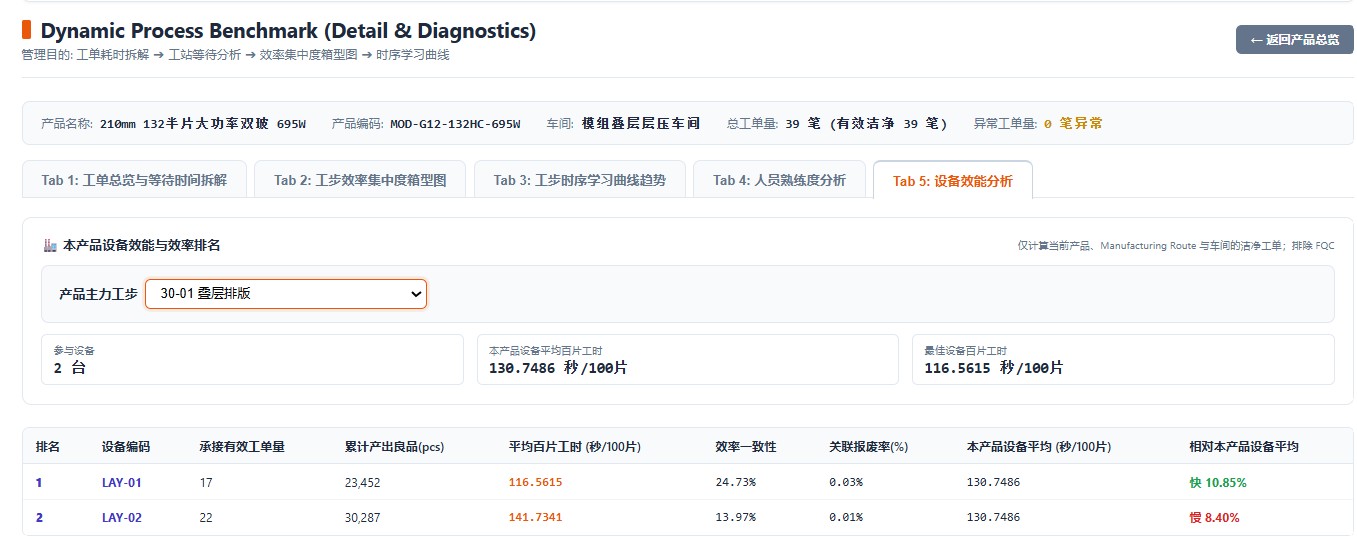
Task: Click the 平均百片工时 (秒/100片) column header
Action: pyautogui.click(x=575, y=447)
